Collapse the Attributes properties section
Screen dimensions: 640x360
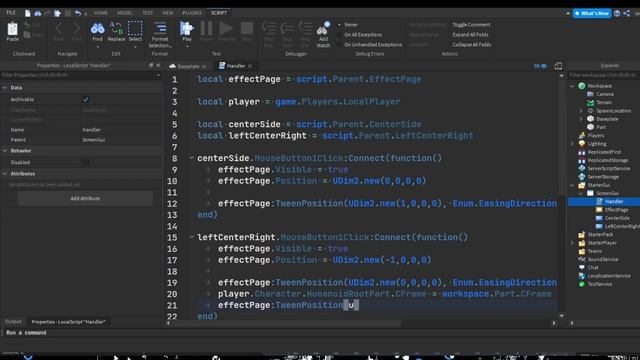point(5,174)
